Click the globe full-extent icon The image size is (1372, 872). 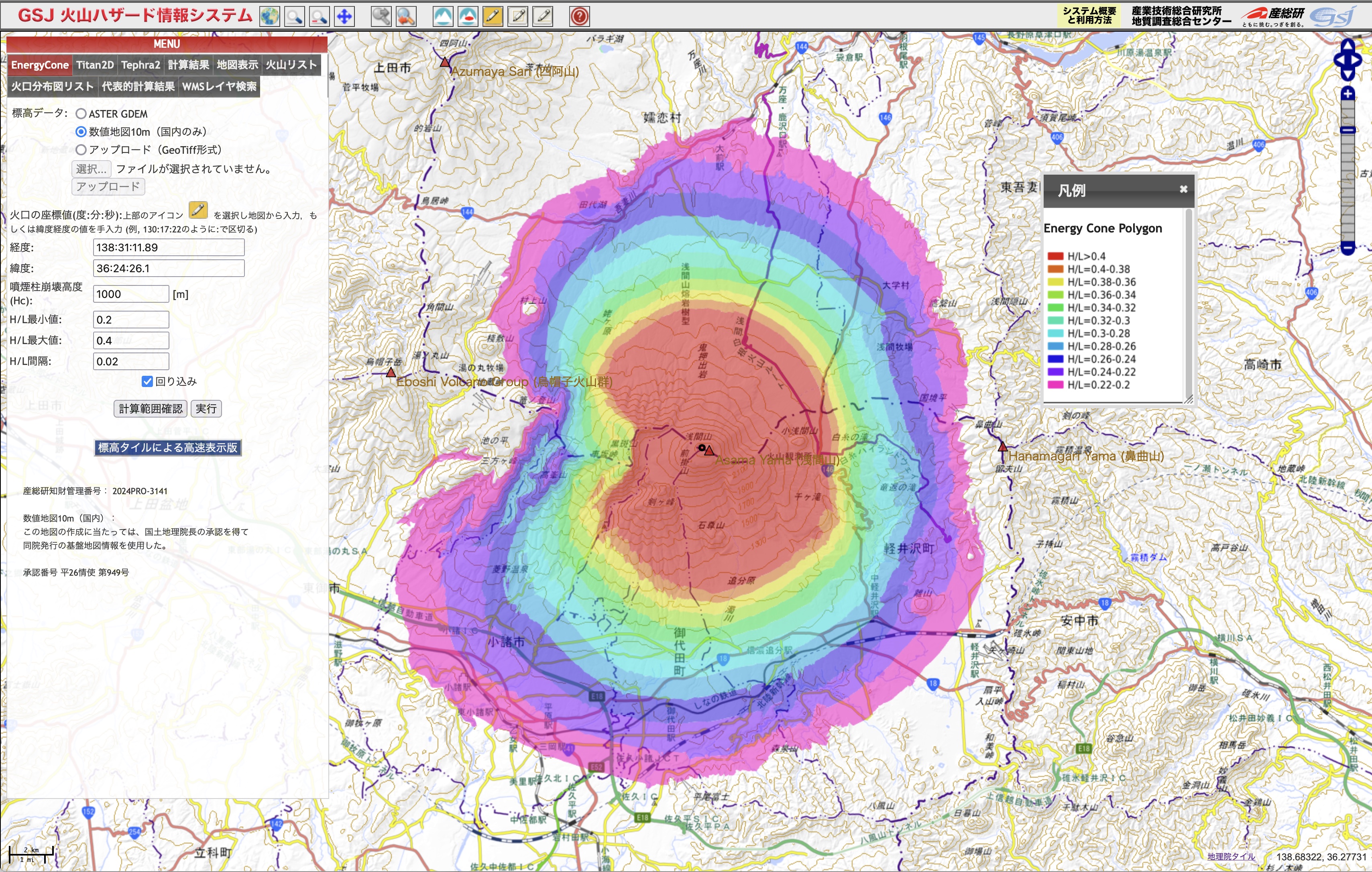[x=269, y=16]
